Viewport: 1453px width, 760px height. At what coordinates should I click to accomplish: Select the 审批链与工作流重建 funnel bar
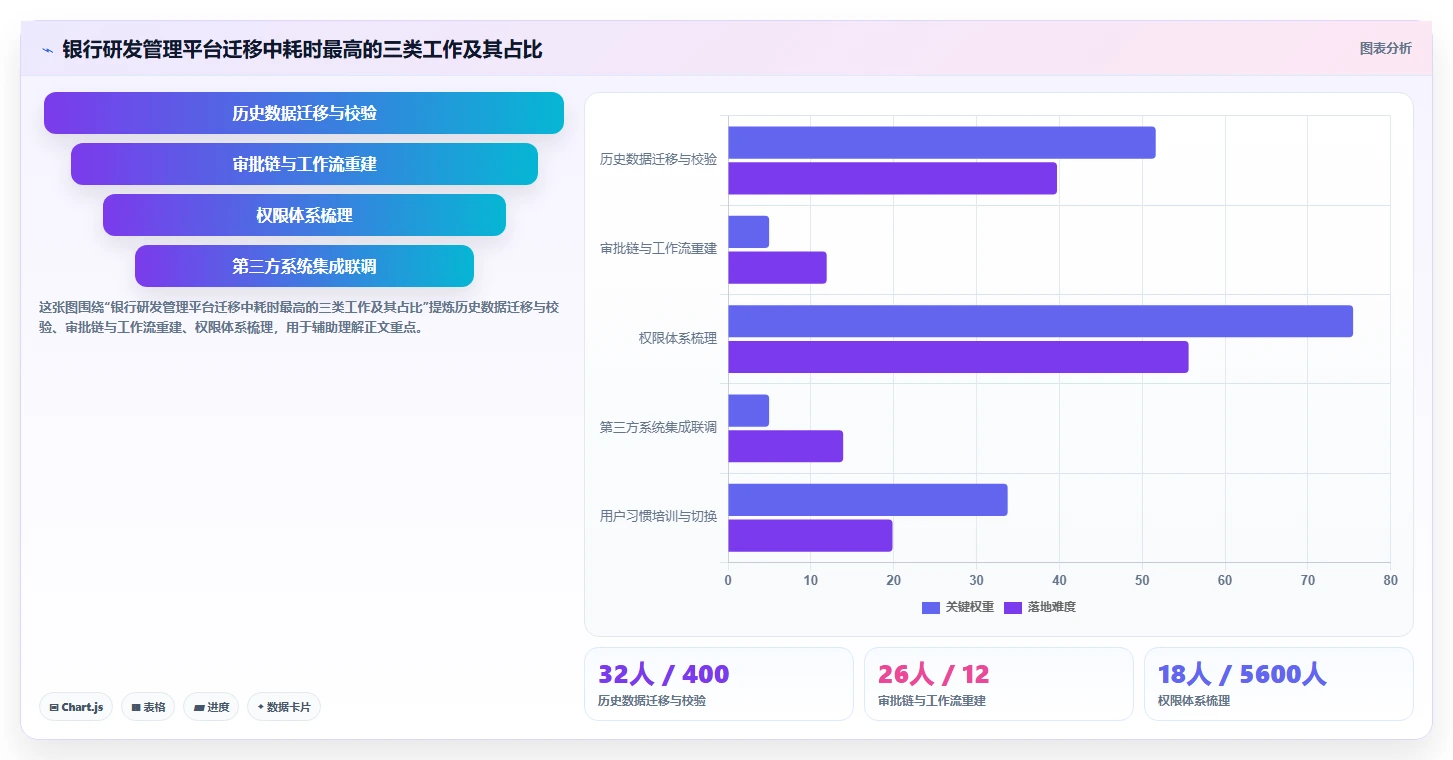304,164
